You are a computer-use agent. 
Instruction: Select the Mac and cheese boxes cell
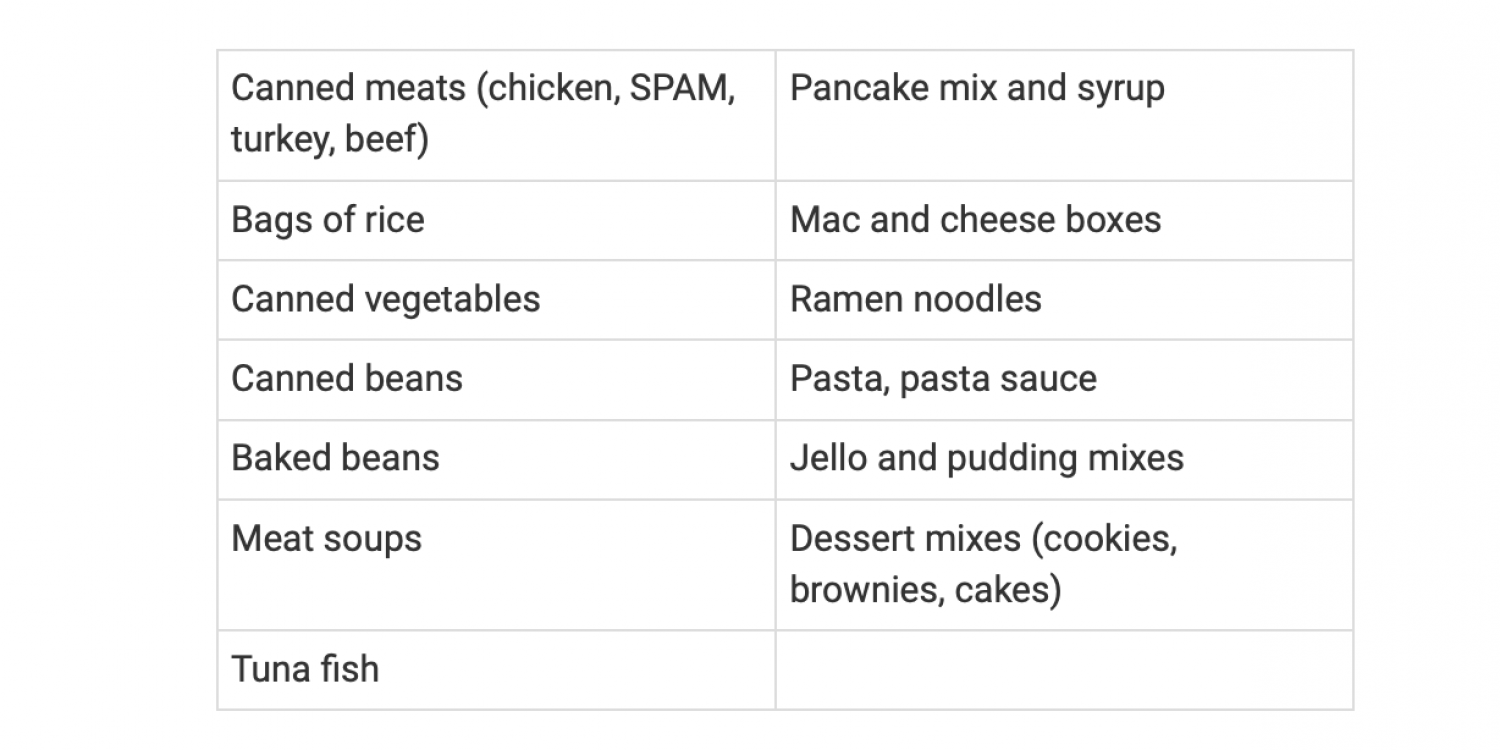(x=1064, y=220)
